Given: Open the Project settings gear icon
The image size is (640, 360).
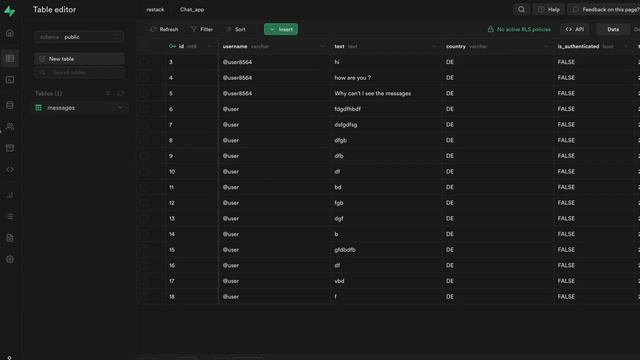Looking at the screenshot, I should [10, 259].
